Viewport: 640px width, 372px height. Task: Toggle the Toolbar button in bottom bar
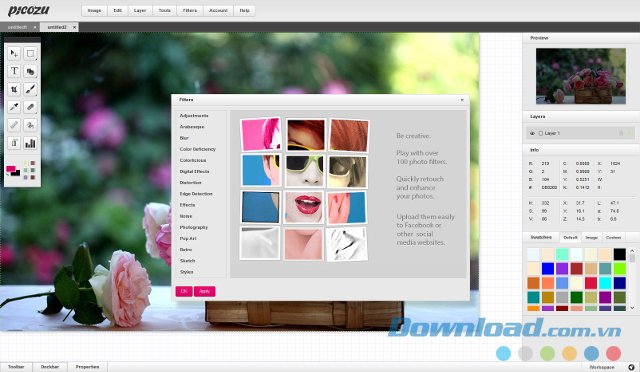pos(16,367)
